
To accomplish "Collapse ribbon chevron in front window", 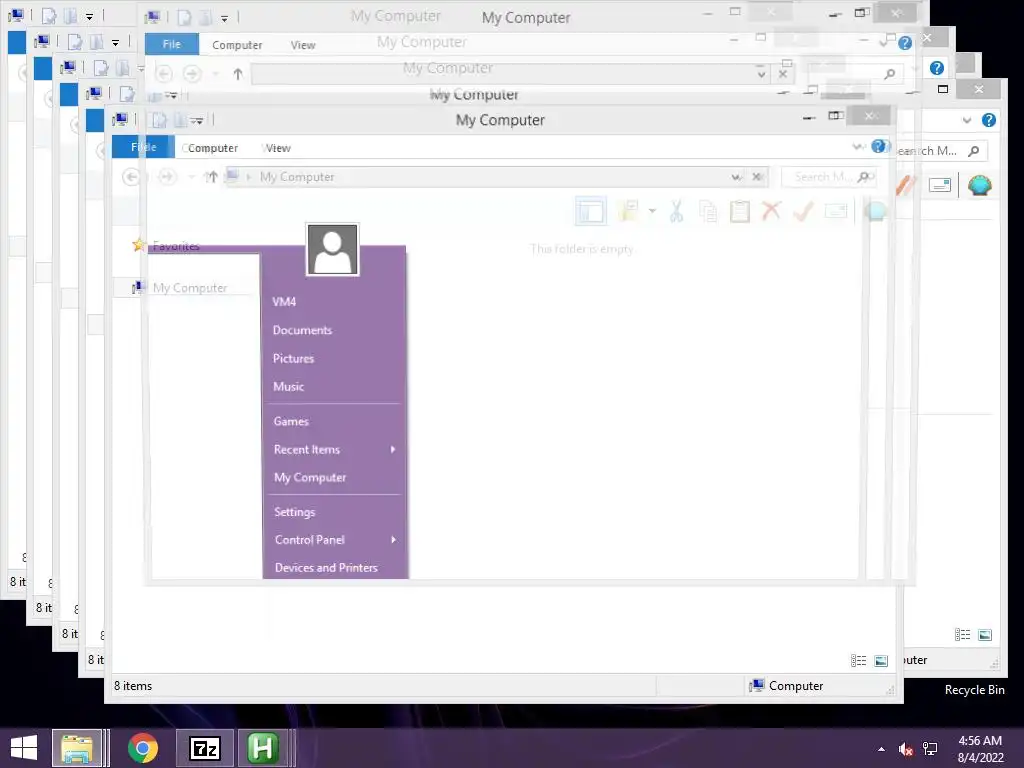I will tap(859, 147).
